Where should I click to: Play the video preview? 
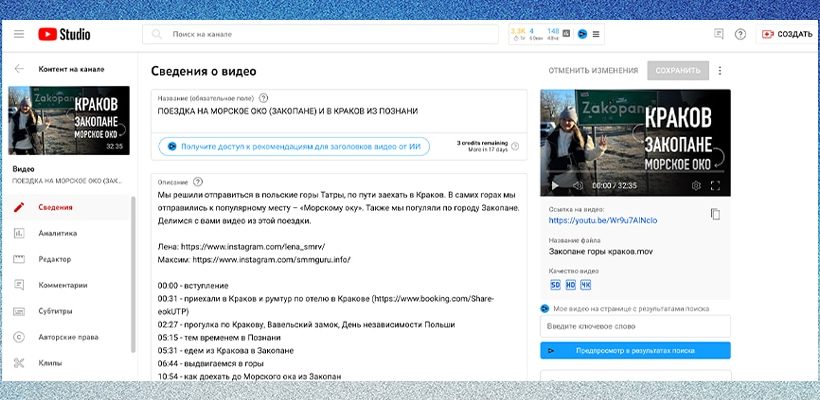pos(556,186)
